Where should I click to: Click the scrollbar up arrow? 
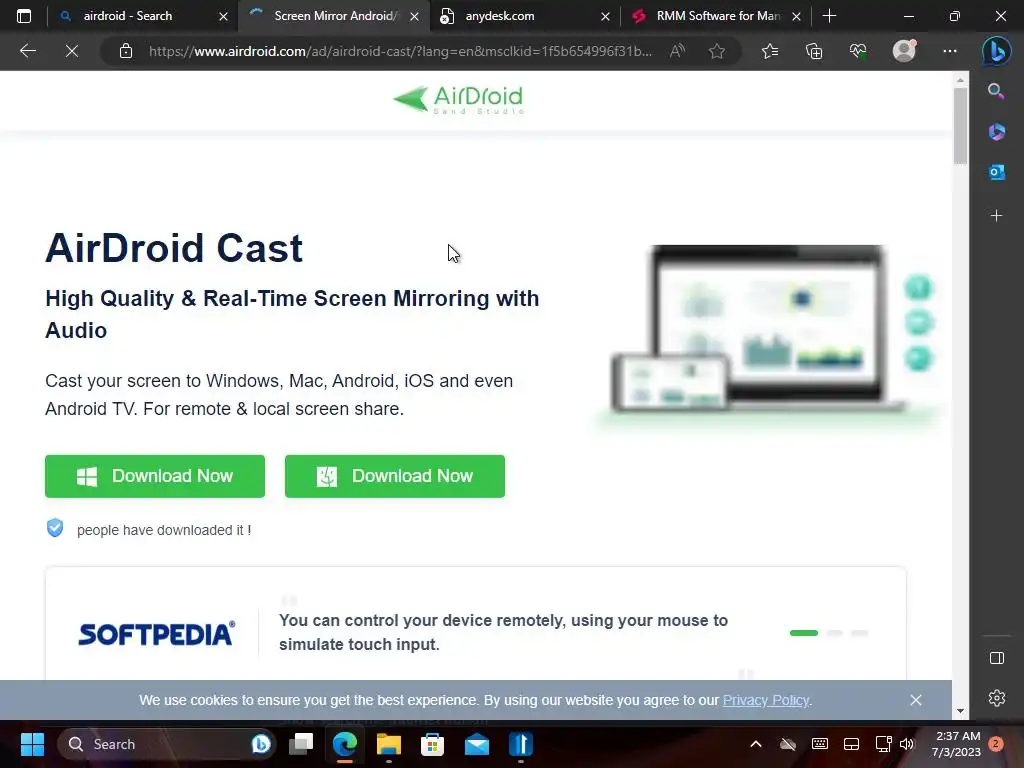click(x=960, y=80)
